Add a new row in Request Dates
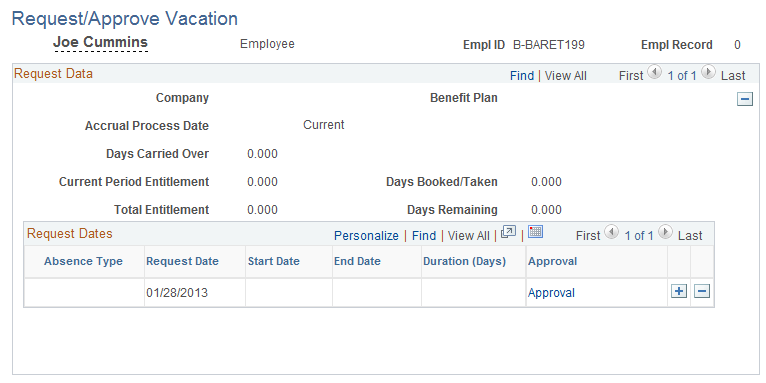Viewport: 766px width, 383px height. [x=679, y=292]
